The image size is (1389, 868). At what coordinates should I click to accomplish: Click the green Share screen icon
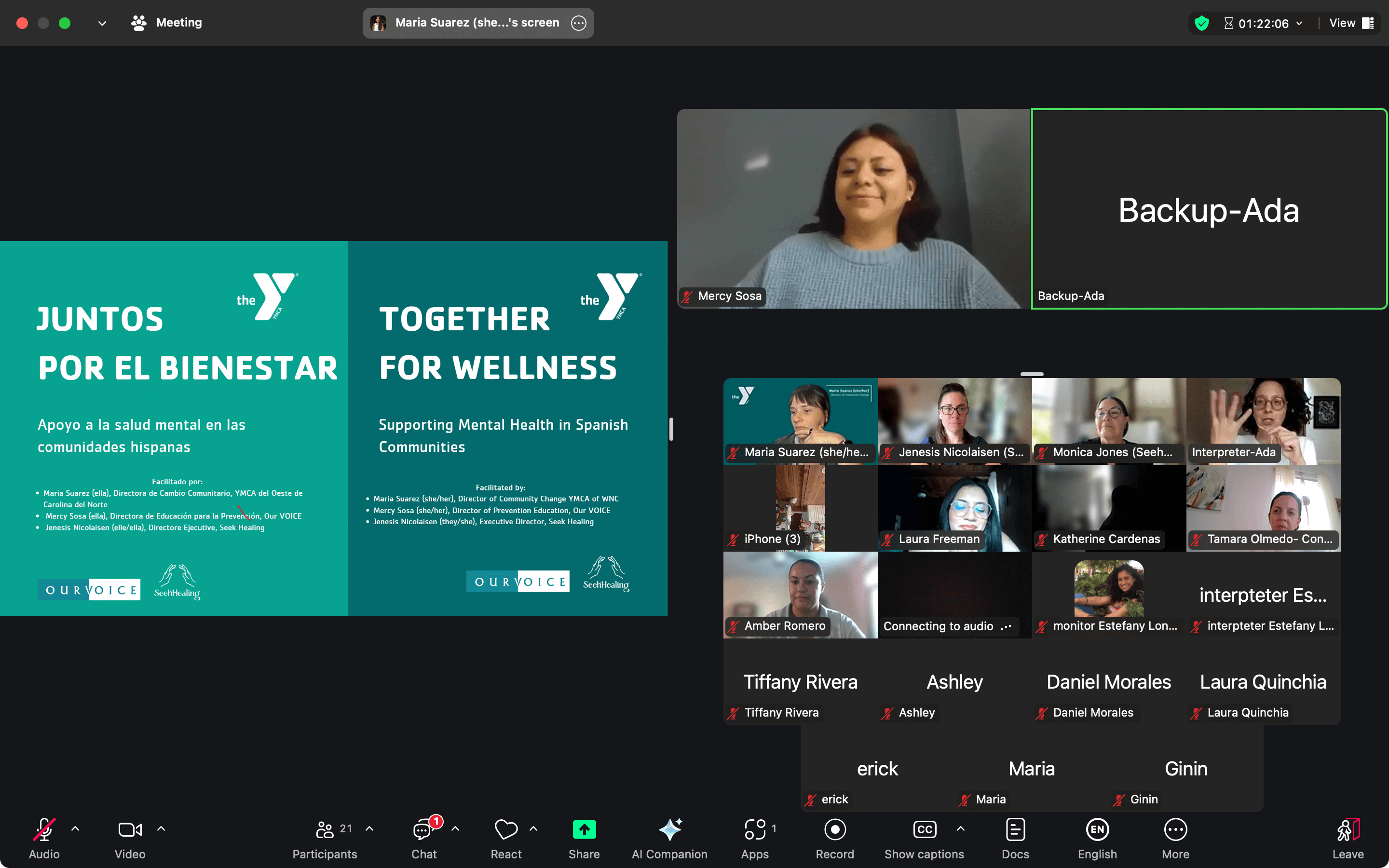pyautogui.click(x=584, y=829)
